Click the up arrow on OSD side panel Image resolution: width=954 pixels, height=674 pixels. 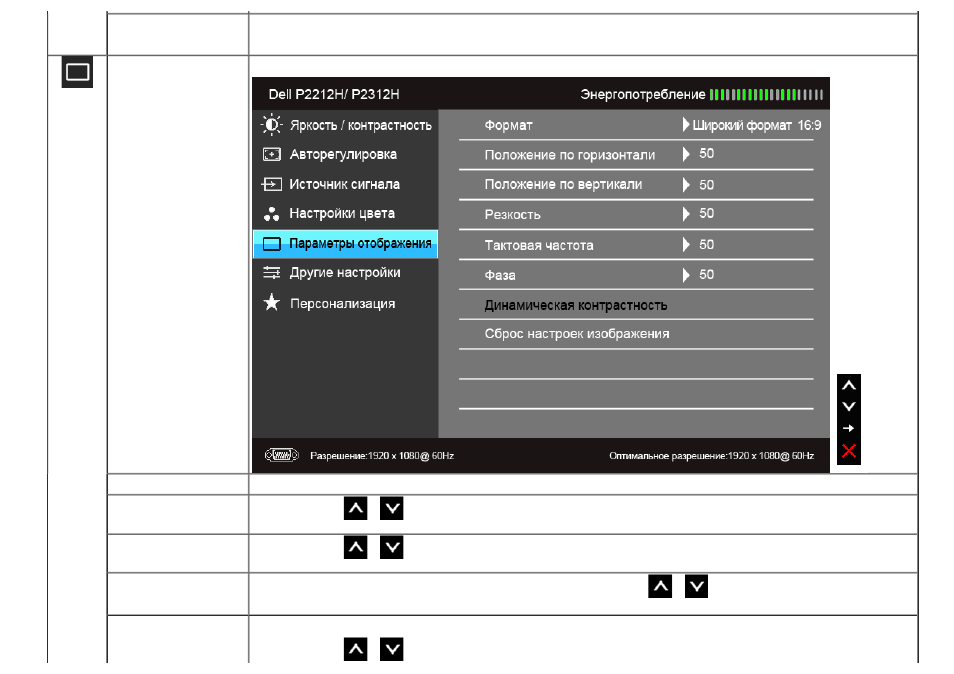849,385
